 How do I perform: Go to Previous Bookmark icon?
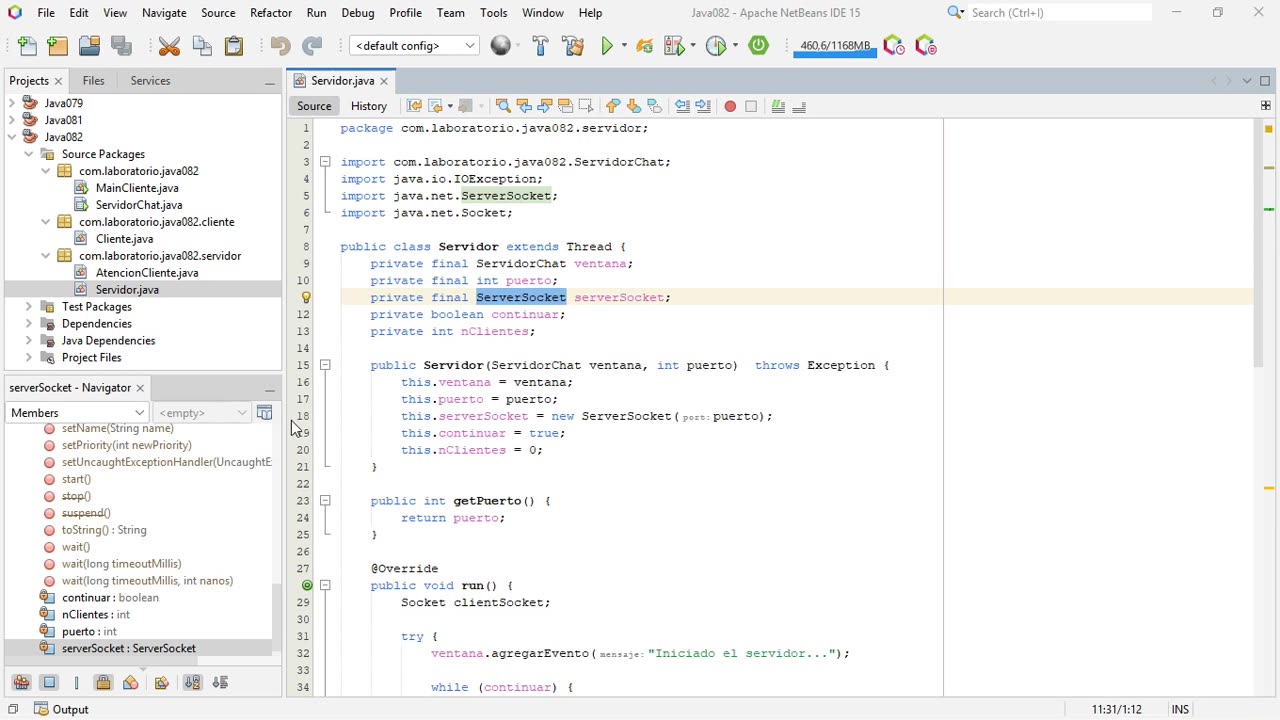coord(613,106)
